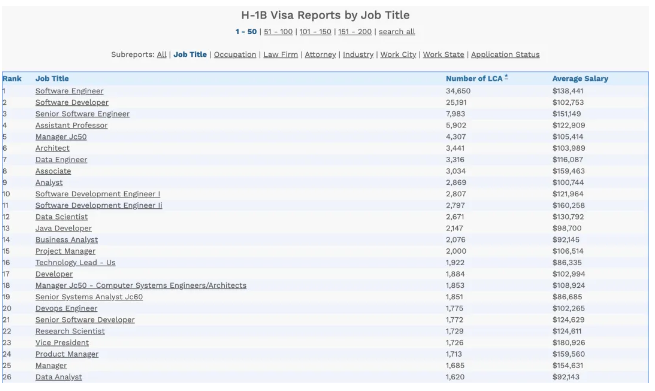Screen dimensions: 655x391
Task: Switch to the All subreport
Action: tap(162, 54)
